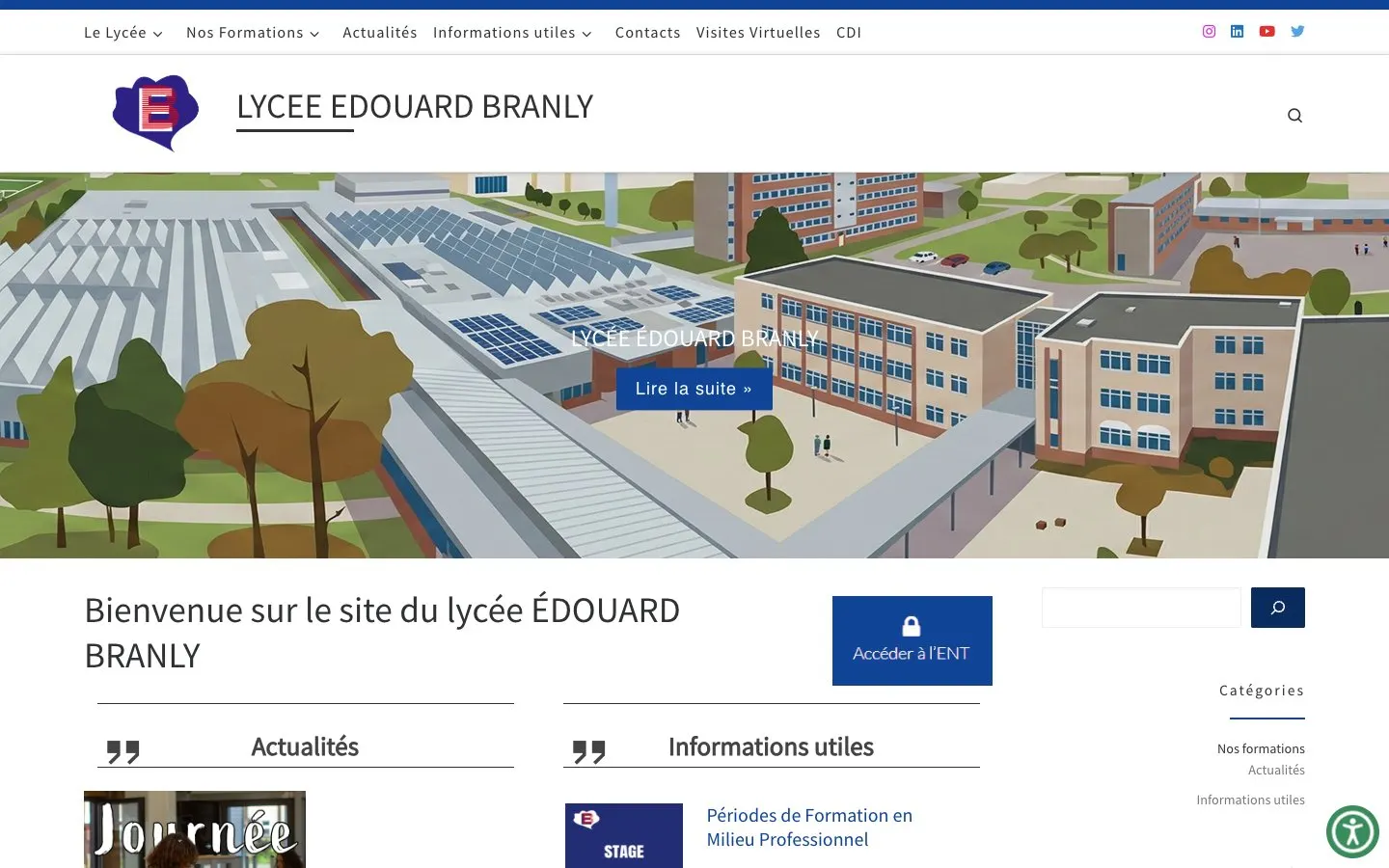Click the Lycée Edouard Branly logo
Screen dimensions: 1389x868
tap(155, 113)
